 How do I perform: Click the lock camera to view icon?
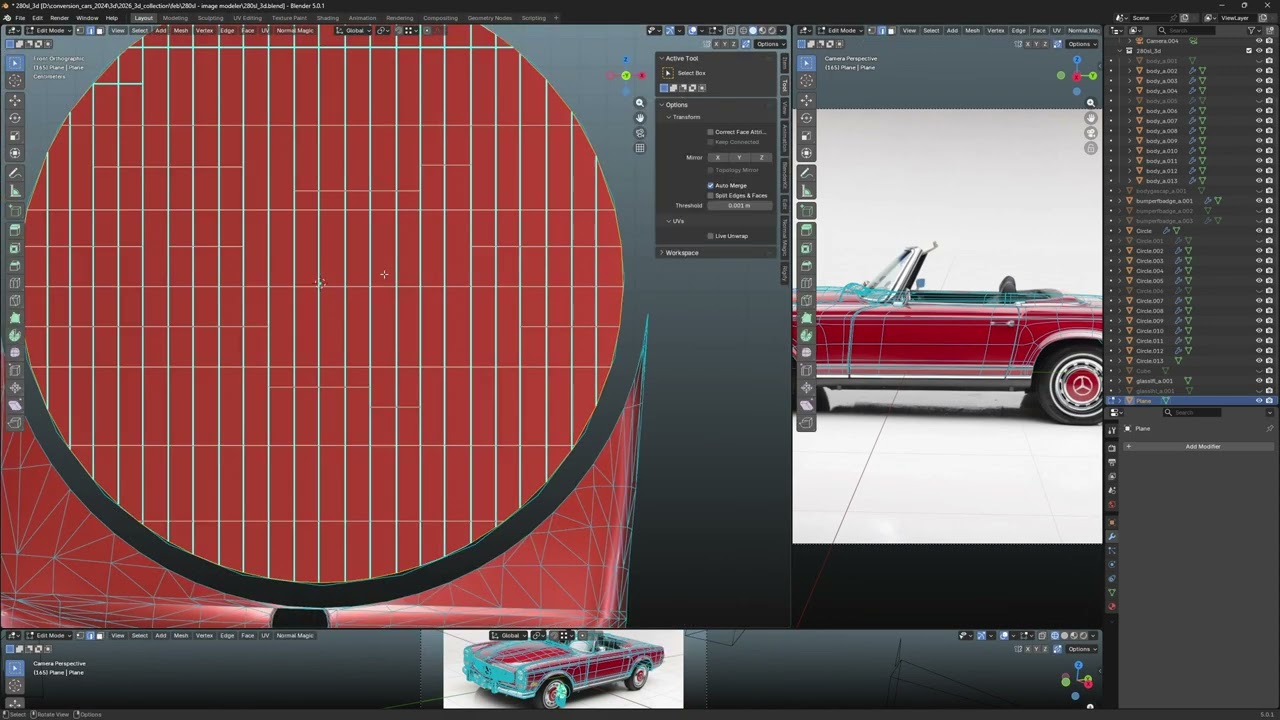click(1091, 148)
